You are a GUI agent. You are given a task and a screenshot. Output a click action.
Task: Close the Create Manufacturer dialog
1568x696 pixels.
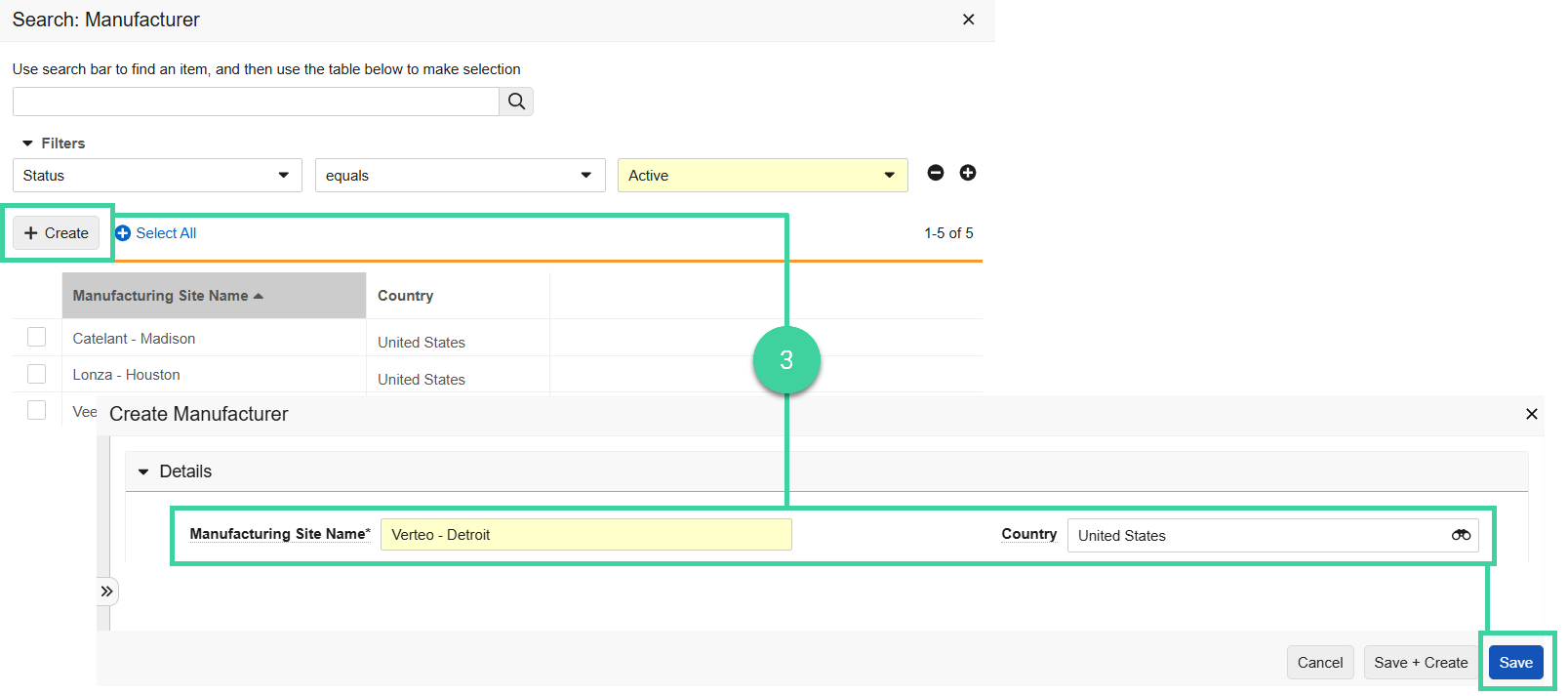coord(1532,414)
